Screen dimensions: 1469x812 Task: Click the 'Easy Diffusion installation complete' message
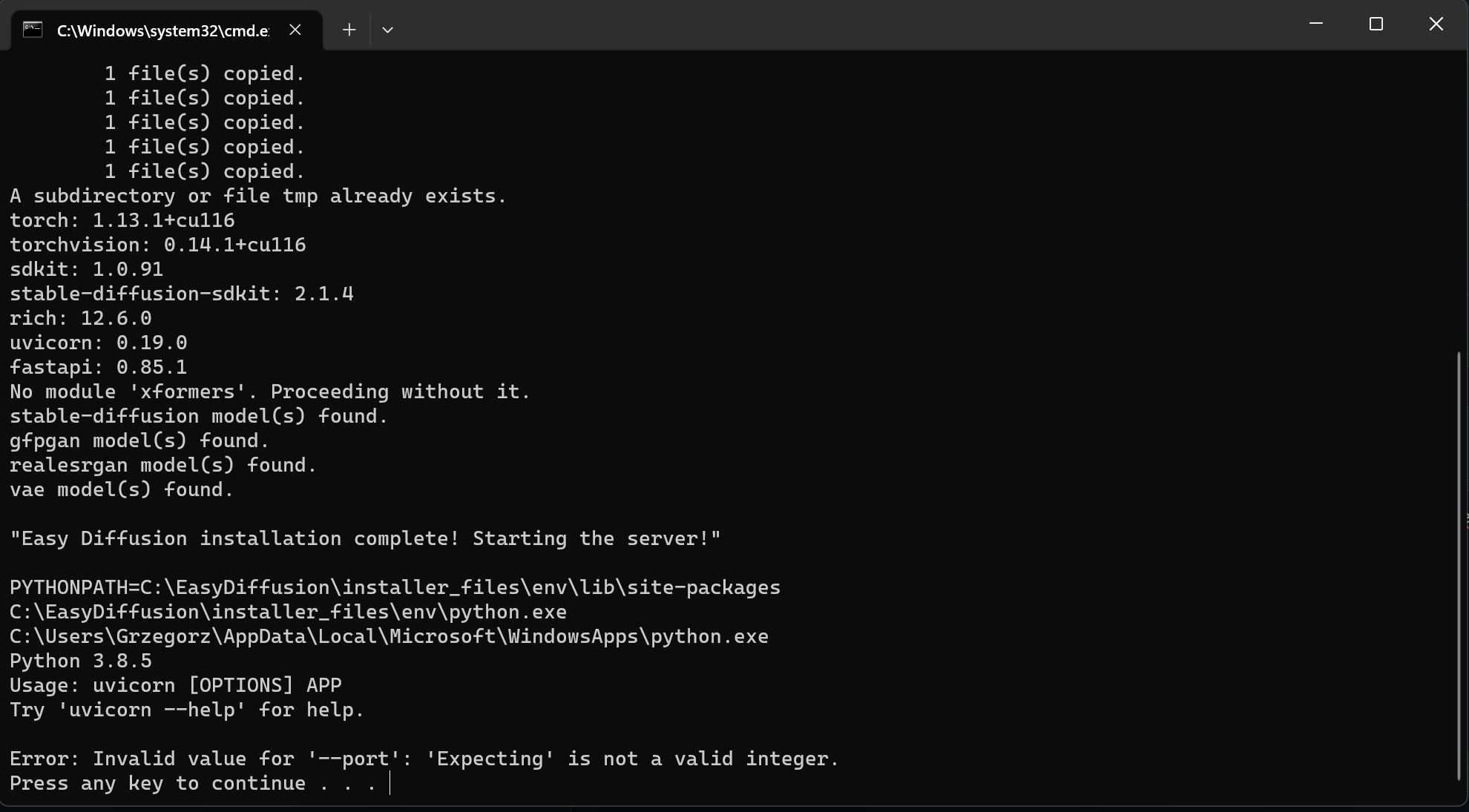click(x=365, y=538)
